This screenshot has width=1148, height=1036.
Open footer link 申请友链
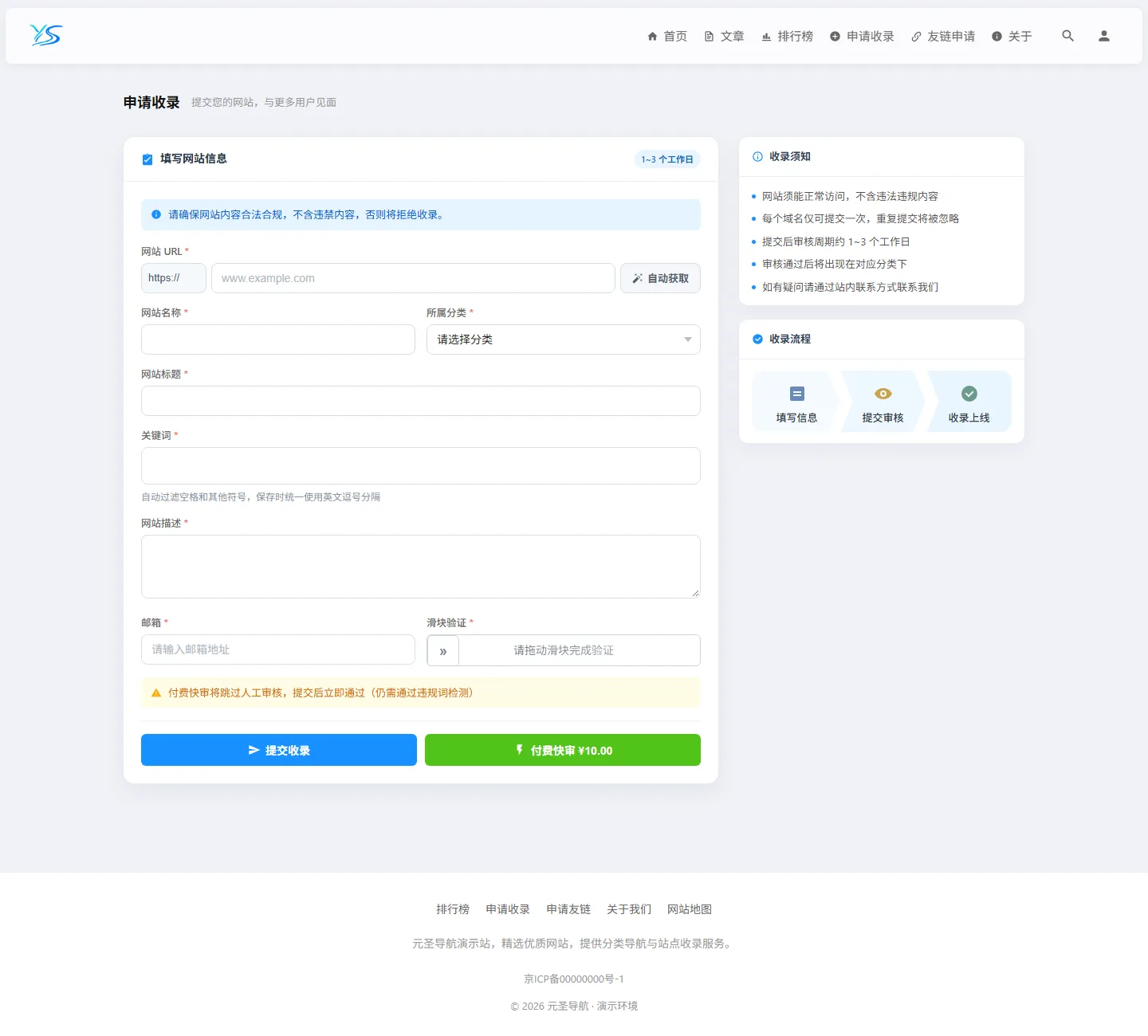point(568,909)
